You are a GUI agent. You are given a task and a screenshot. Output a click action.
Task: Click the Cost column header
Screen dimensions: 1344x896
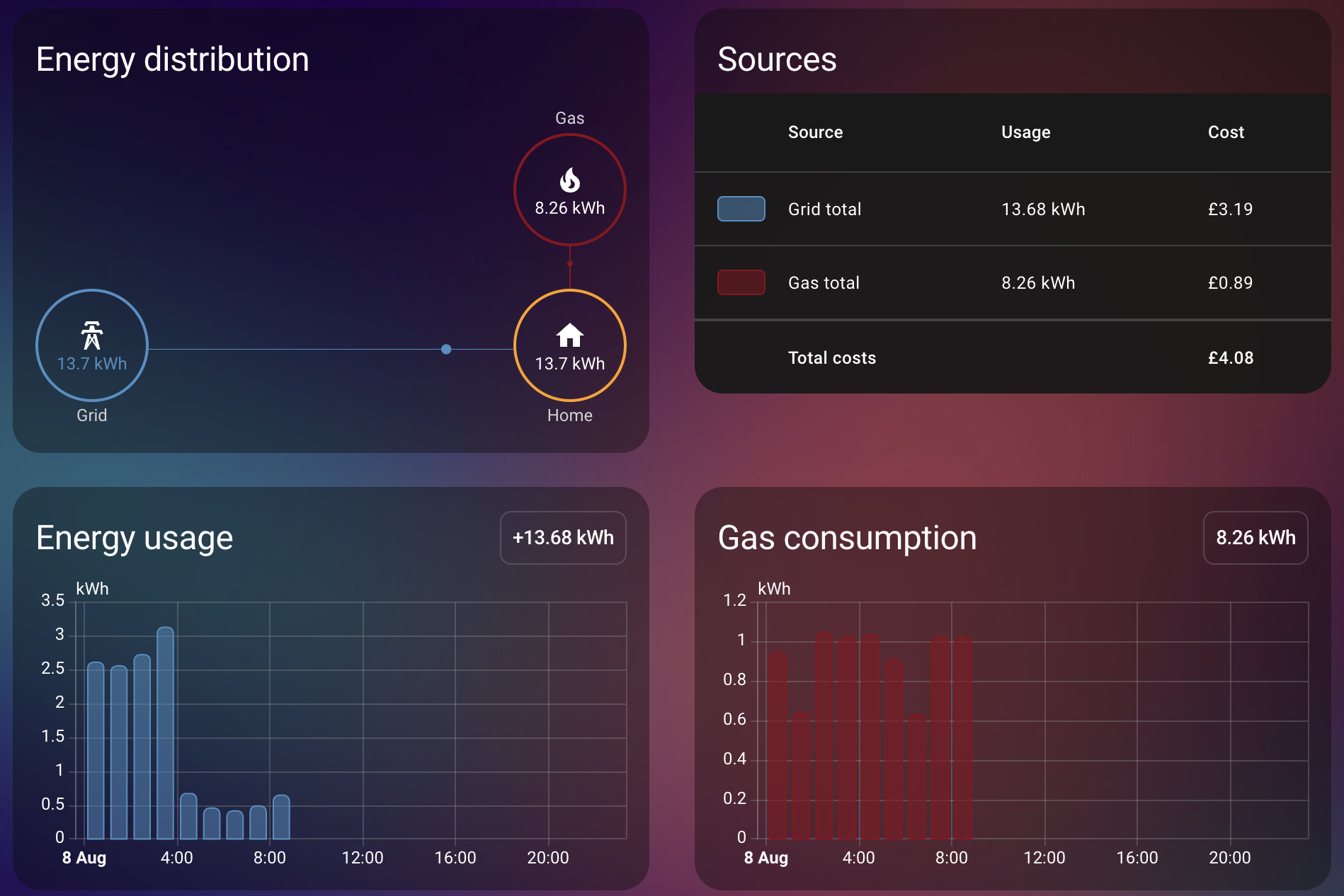tap(1226, 132)
